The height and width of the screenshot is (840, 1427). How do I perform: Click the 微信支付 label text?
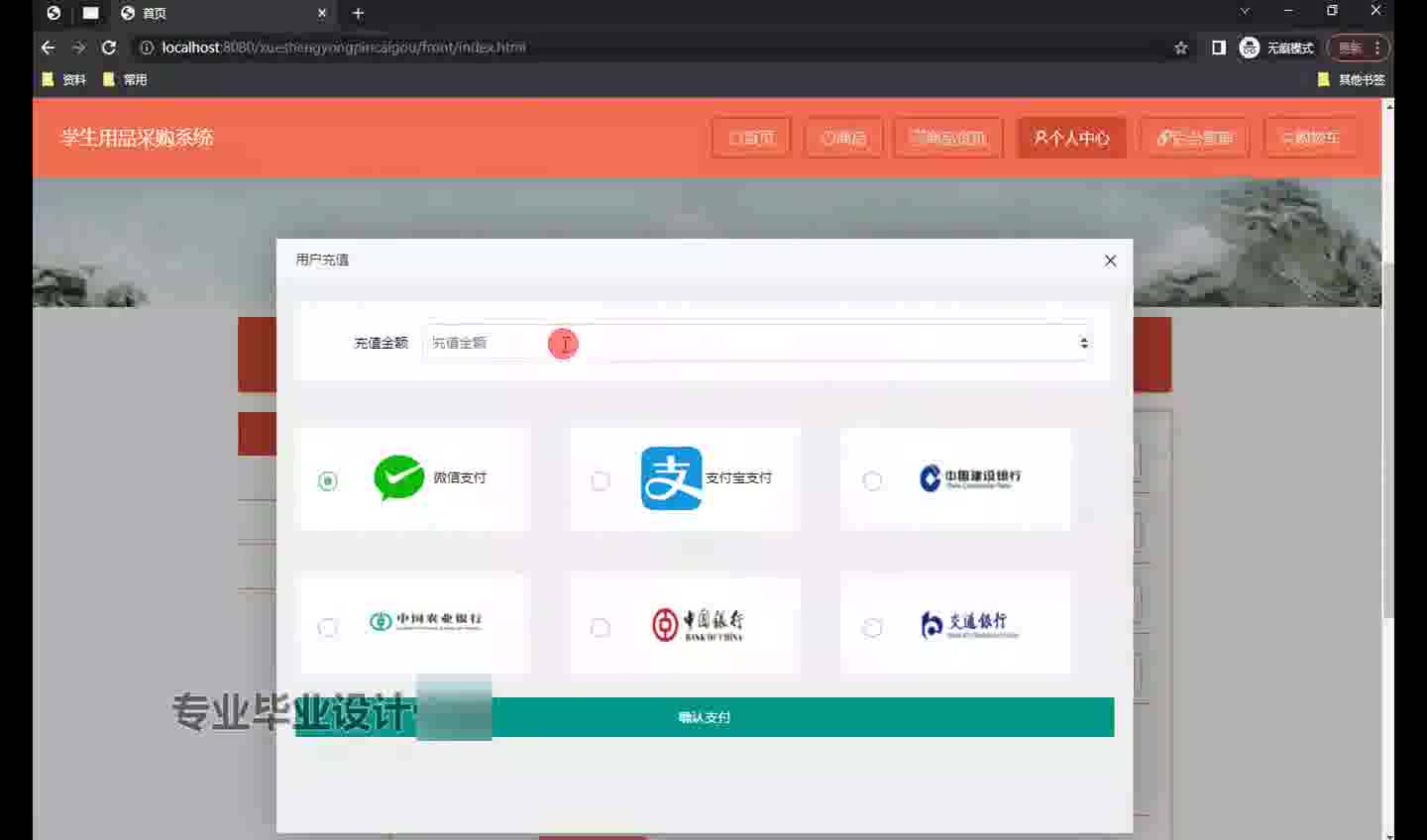[x=460, y=477]
